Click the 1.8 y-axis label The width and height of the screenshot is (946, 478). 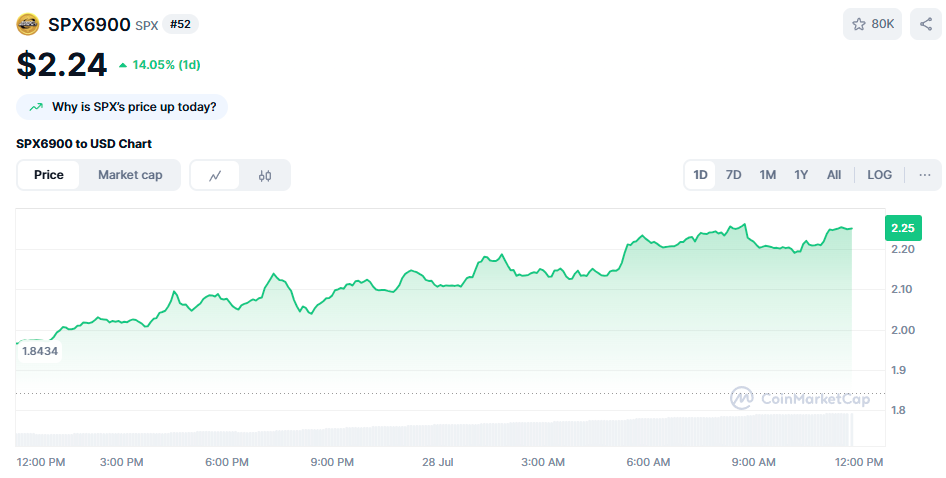pos(898,410)
